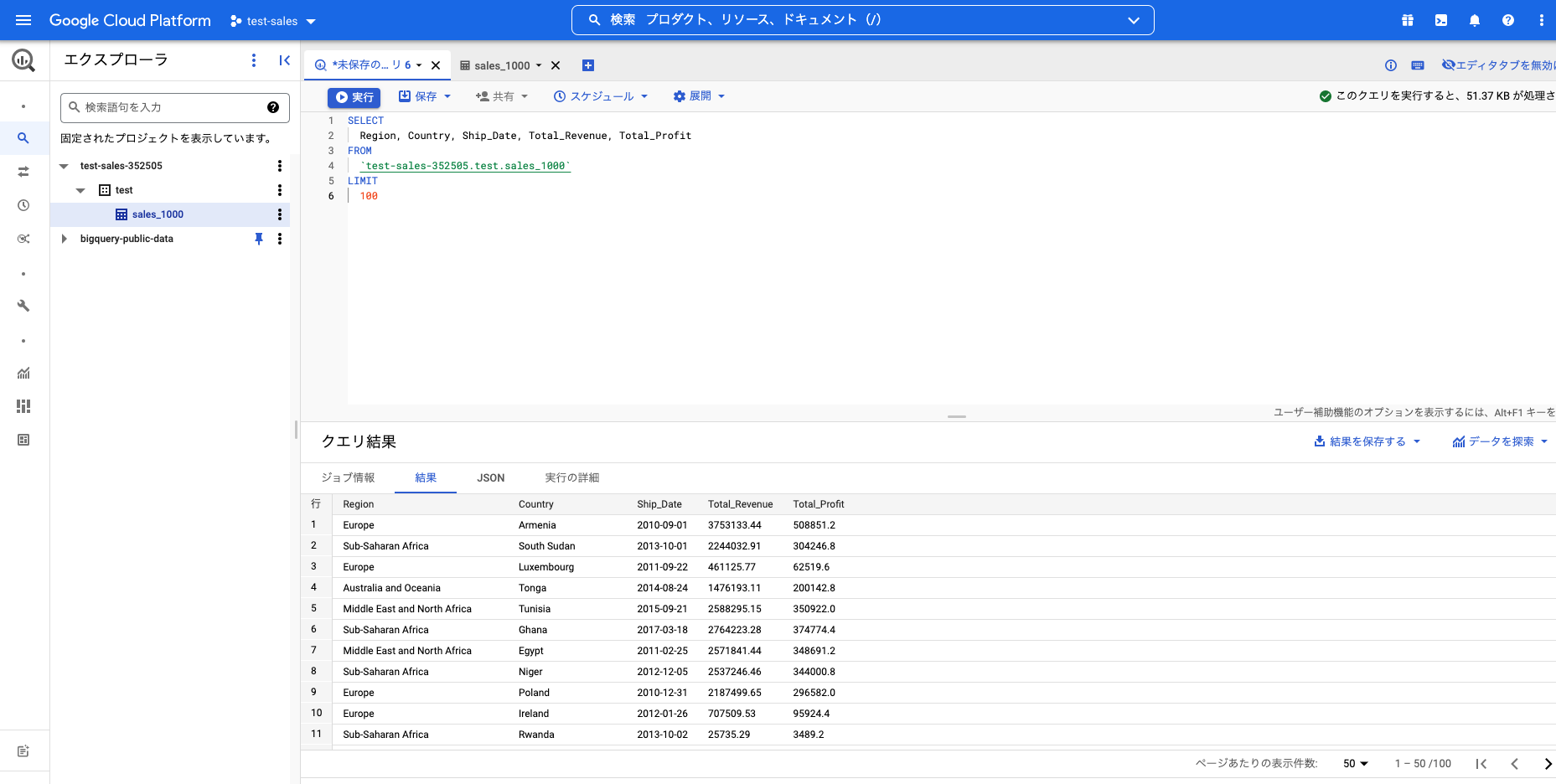This screenshot has height=784, width=1556.
Task: Unpin the bigquery-public-data project
Action: [259, 239]
